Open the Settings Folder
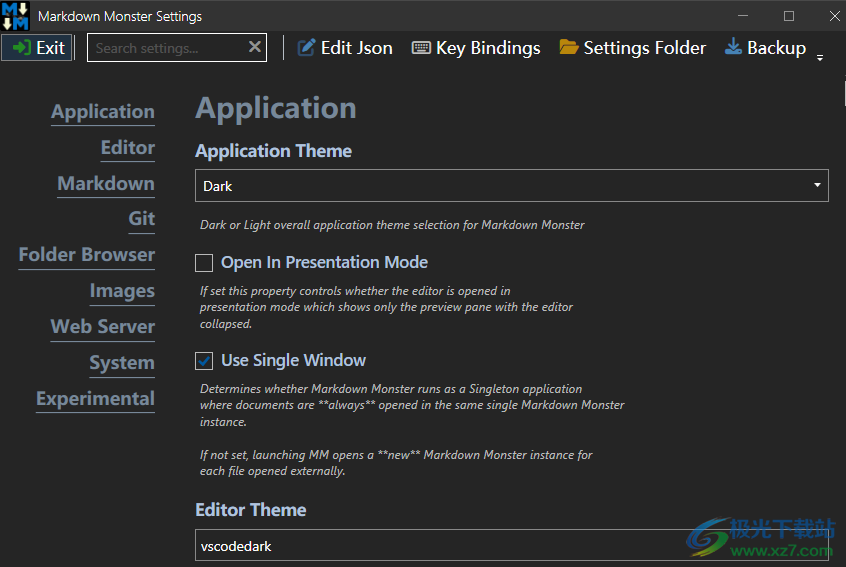Image resolution: width=846 pixels, height=567 pixels. (x=632, y=48)
